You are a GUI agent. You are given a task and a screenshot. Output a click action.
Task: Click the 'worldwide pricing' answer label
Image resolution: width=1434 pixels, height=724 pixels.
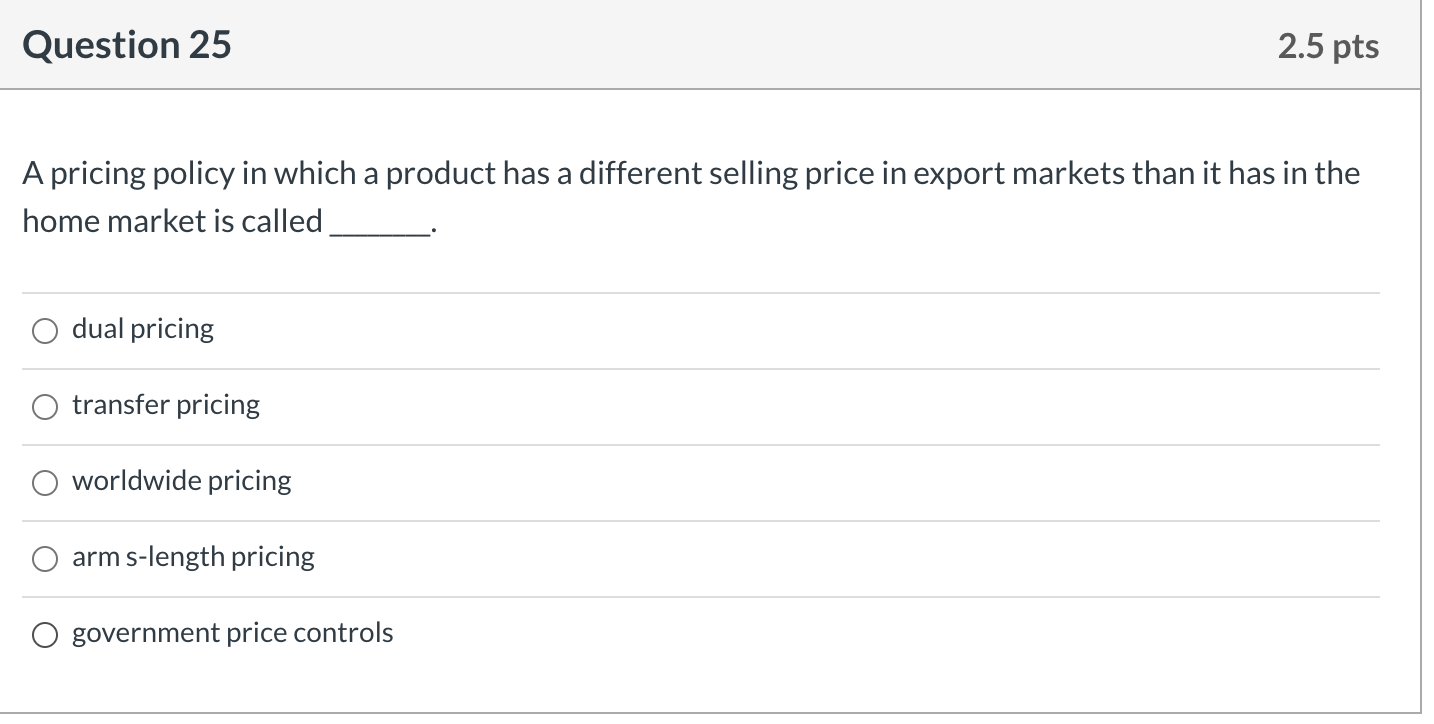[x=181, y=481]
